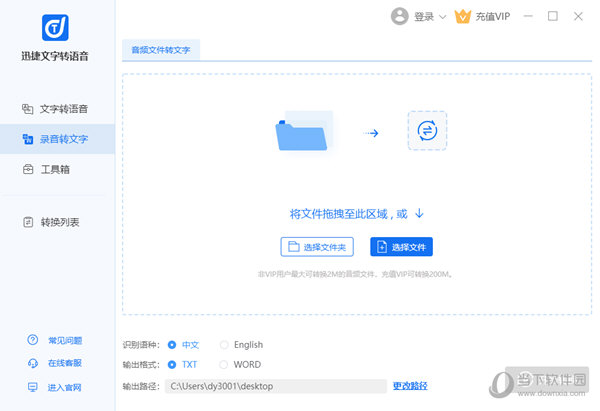The image size is (600, 411).
Task: Maximize the application window
Action: [553, 16]
